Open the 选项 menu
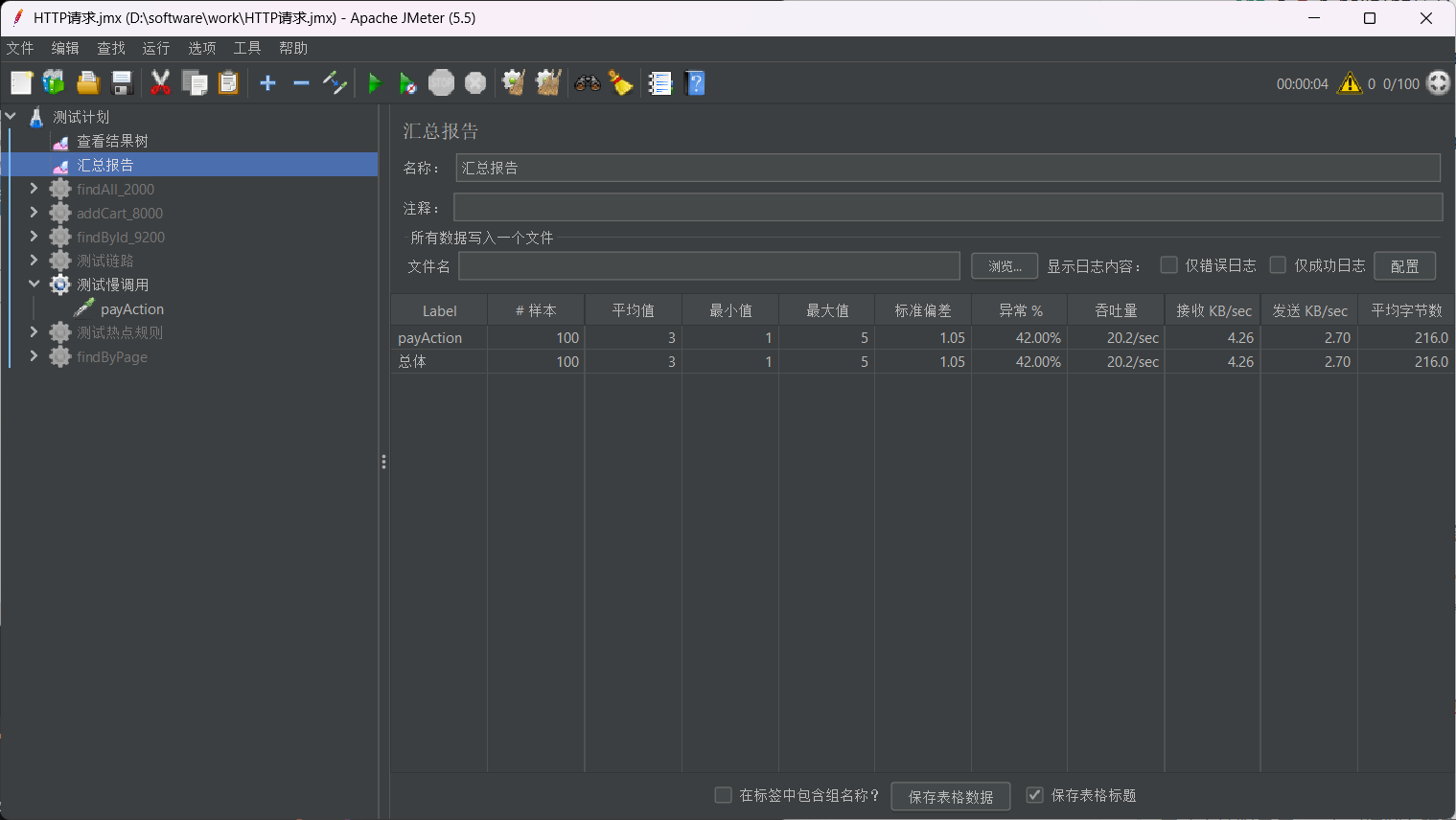 tap(201, 48)
